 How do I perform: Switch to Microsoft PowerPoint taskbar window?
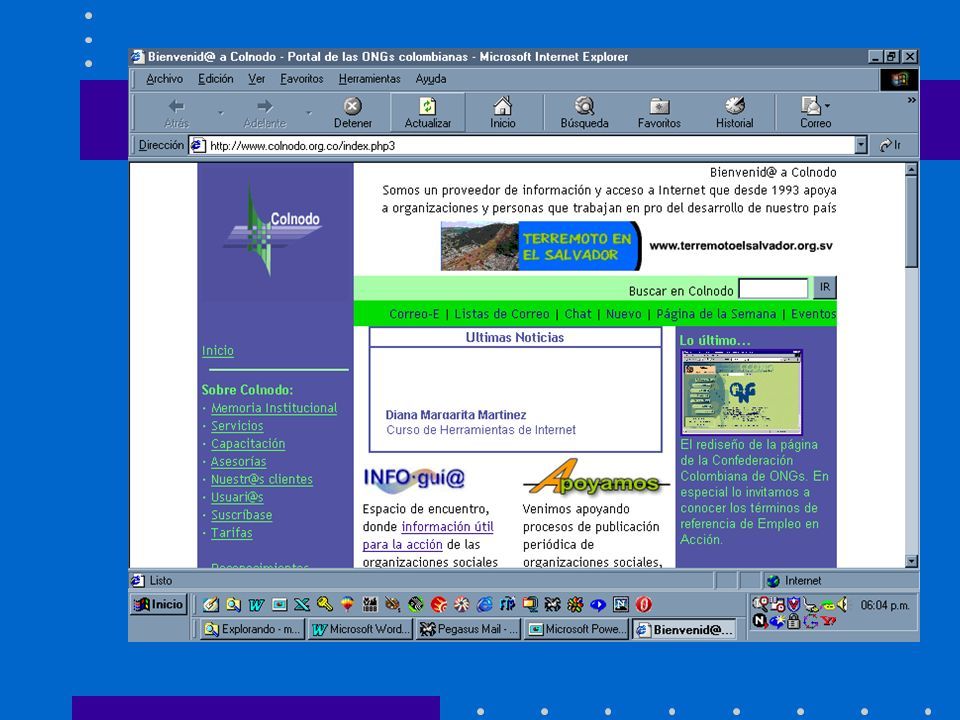577,629
